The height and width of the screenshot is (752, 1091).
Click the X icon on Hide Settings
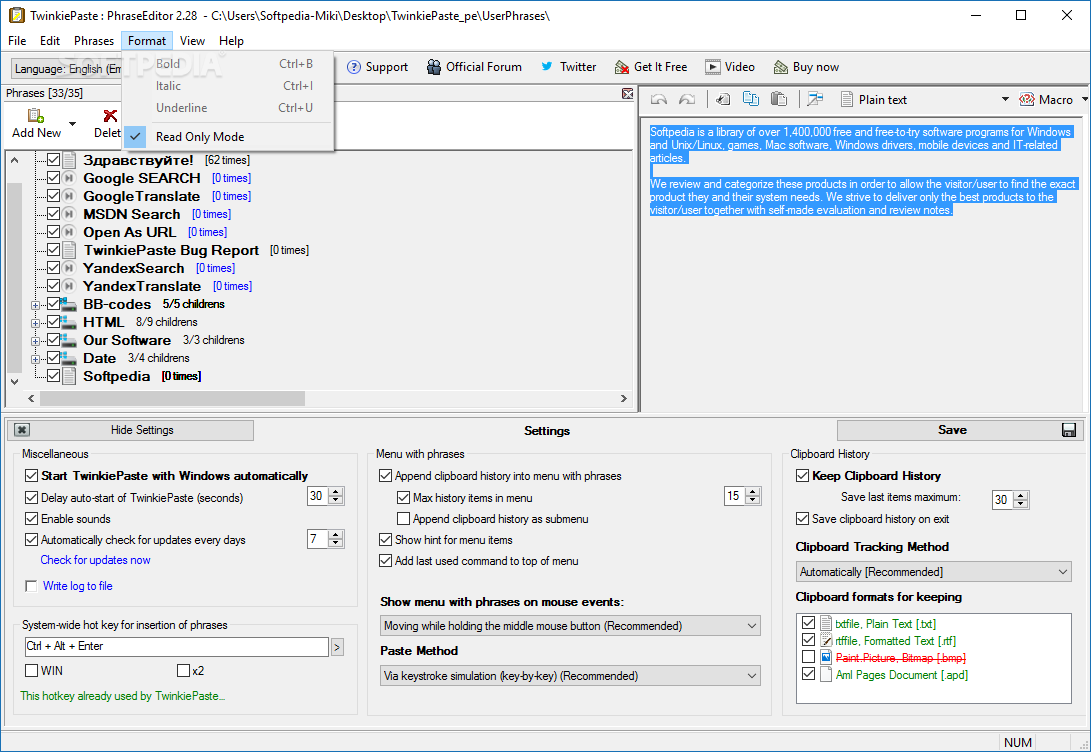[22, 430]
